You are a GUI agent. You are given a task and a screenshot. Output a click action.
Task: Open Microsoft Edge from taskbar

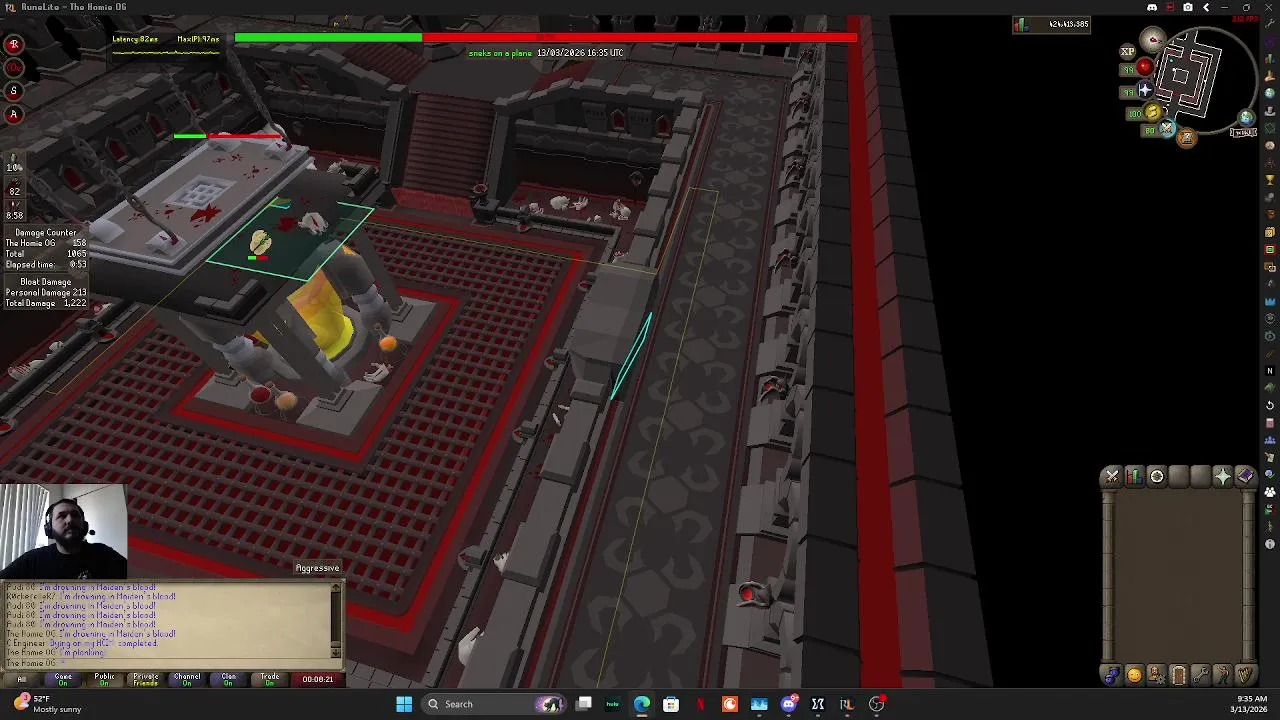[x=641, y=704]
